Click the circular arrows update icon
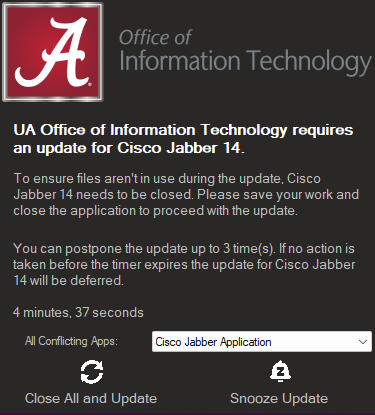375x415 pixels. click(92, 372)
